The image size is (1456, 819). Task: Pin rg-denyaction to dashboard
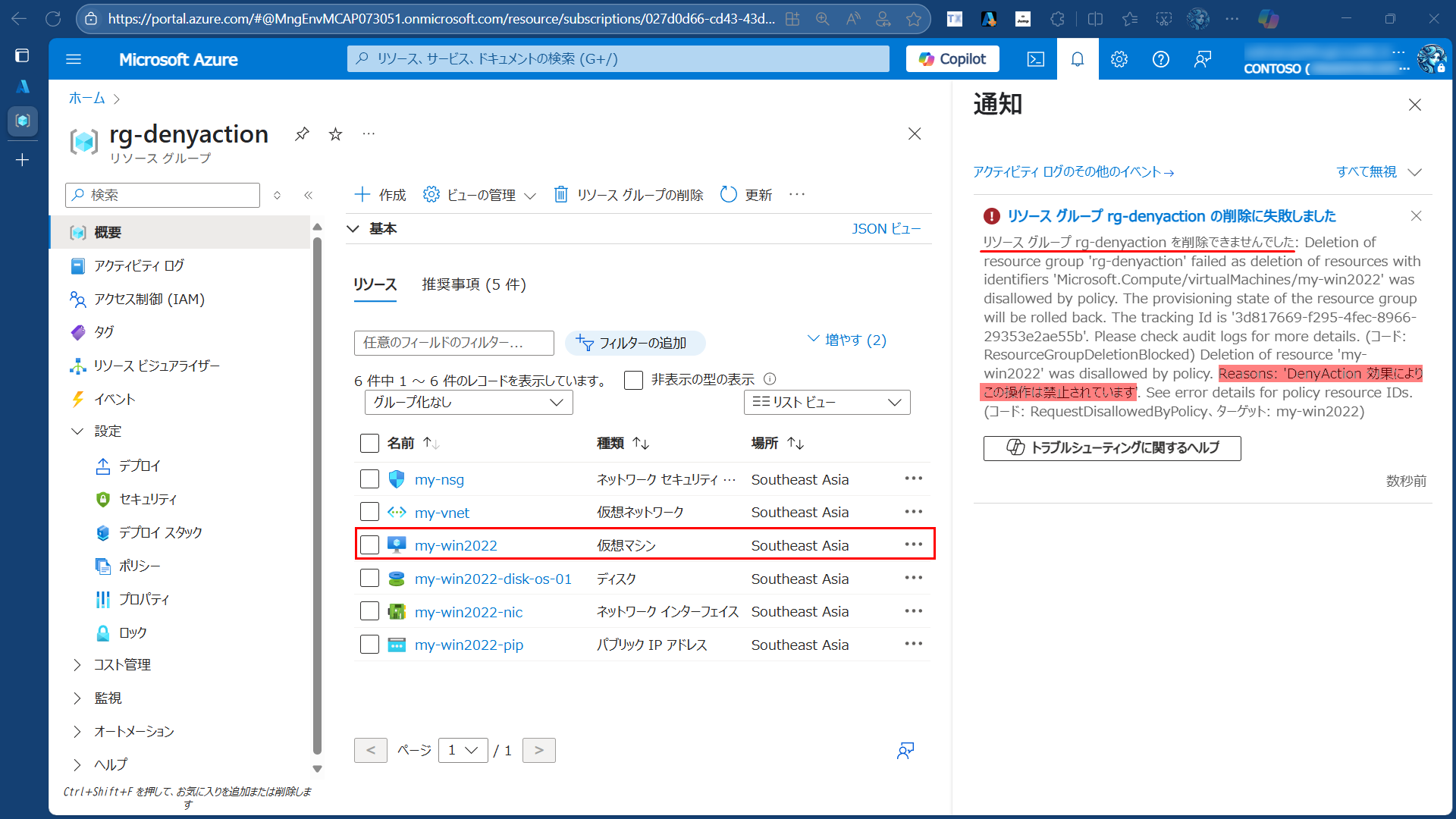point(302,134)
